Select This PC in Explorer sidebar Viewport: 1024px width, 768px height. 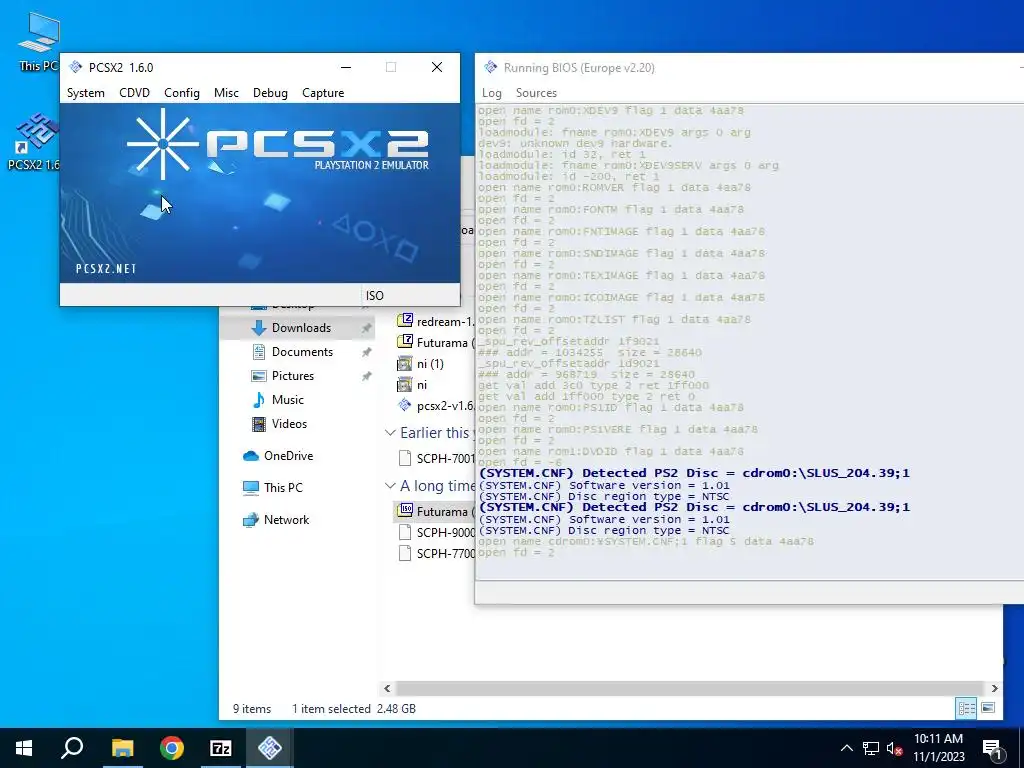[x=283, y=488]
